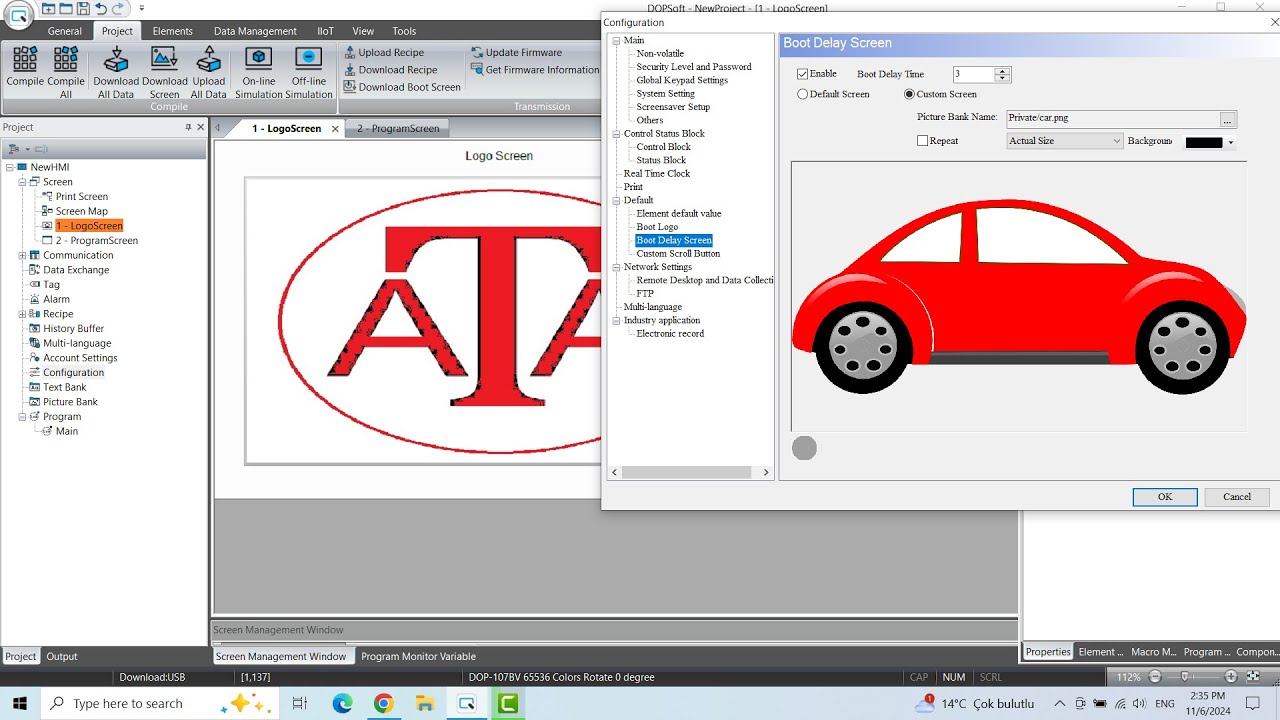Collapse the NewHMI tree node
This screenshot has height=720, width=1280.
(9, 167)
